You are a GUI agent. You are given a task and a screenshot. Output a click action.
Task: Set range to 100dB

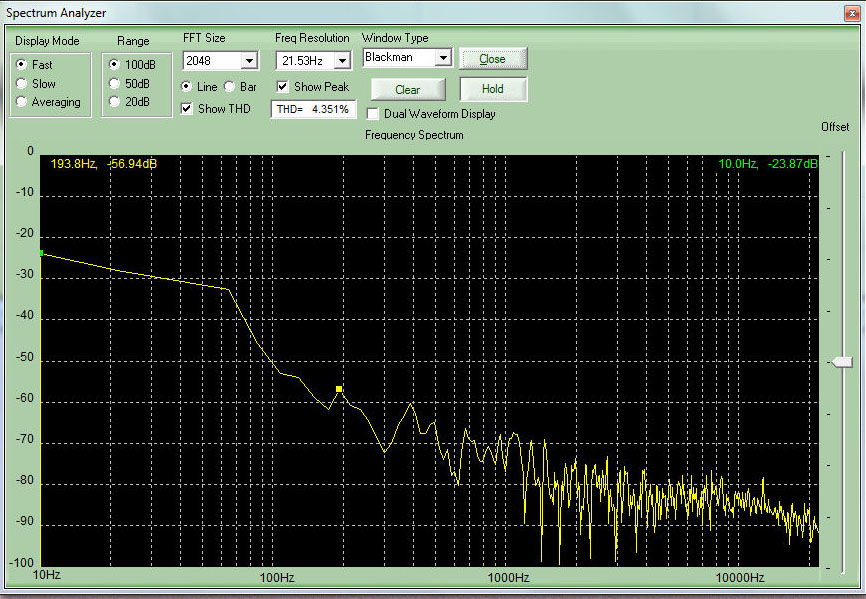[115, 65]
